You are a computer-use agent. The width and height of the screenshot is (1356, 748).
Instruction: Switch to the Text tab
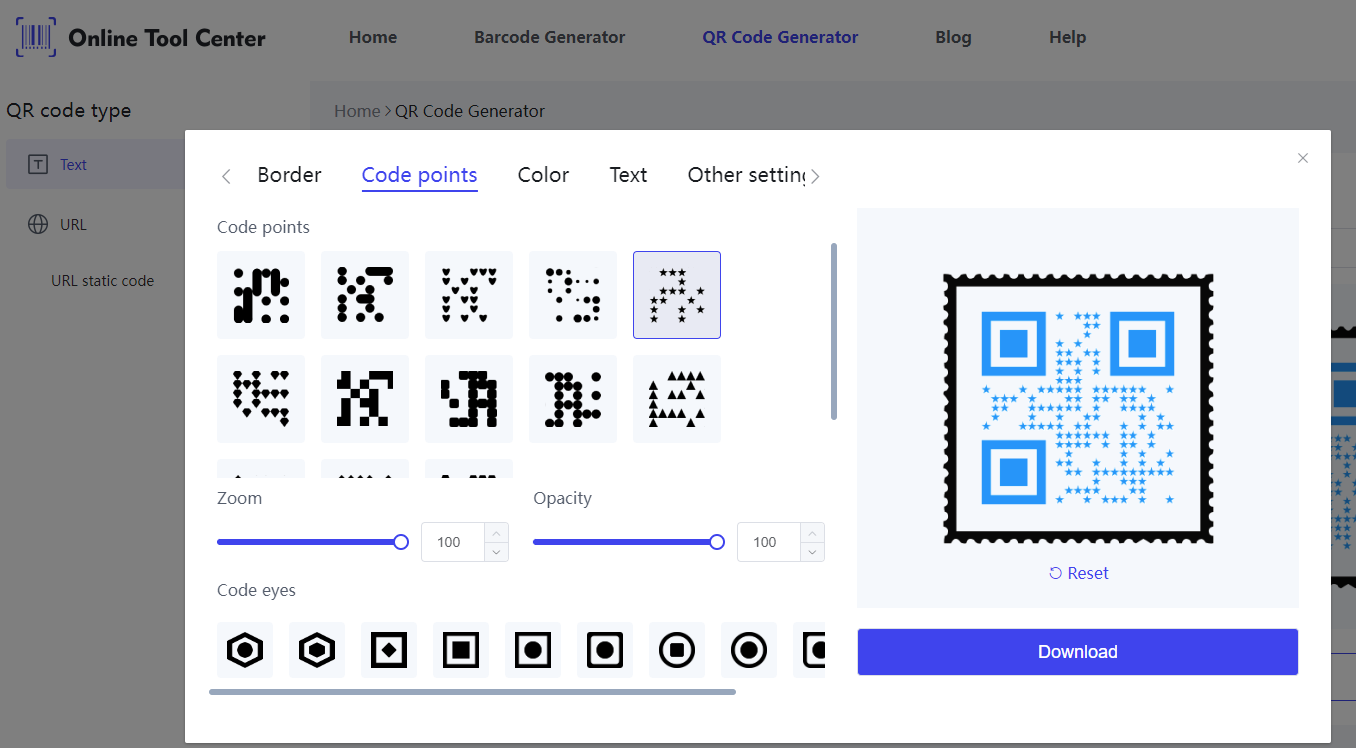click(x=628, y=175)
